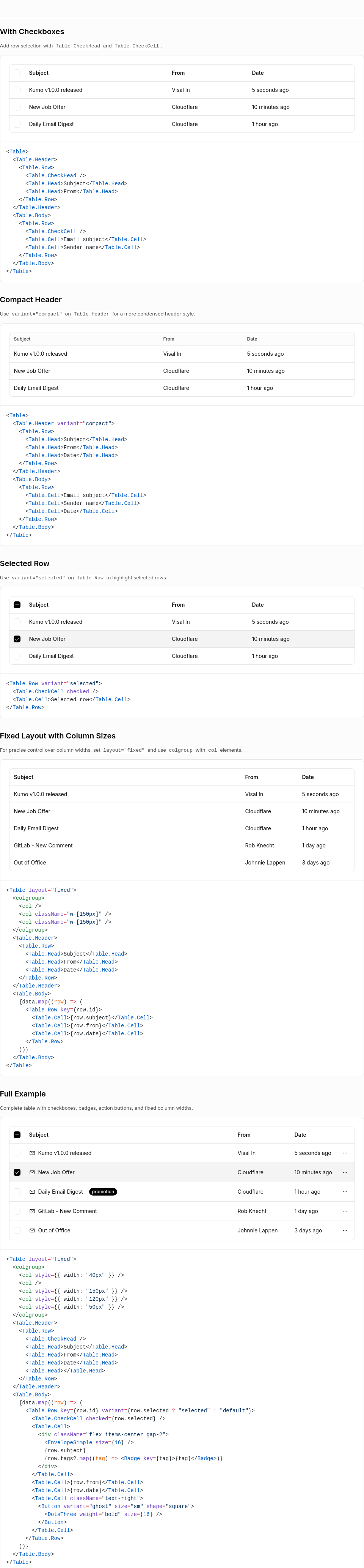Open three-dots actions for Full Example Out of Office
This screenshot has width=364, height=1568.
[x=345, y=1231]
